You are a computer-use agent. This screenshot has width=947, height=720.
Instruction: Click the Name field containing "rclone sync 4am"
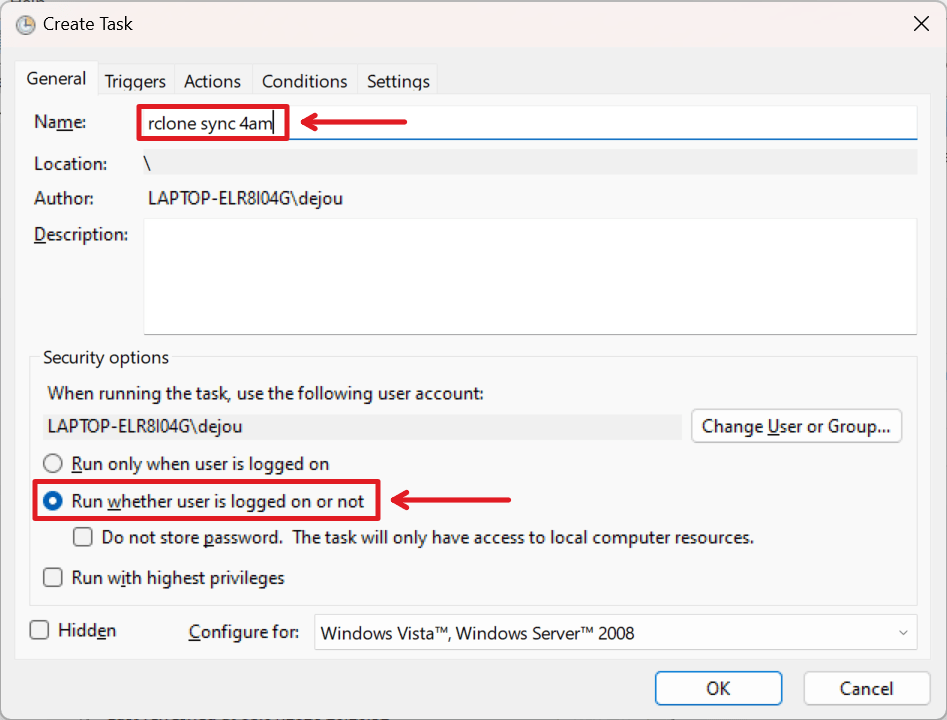pos(212,122)
